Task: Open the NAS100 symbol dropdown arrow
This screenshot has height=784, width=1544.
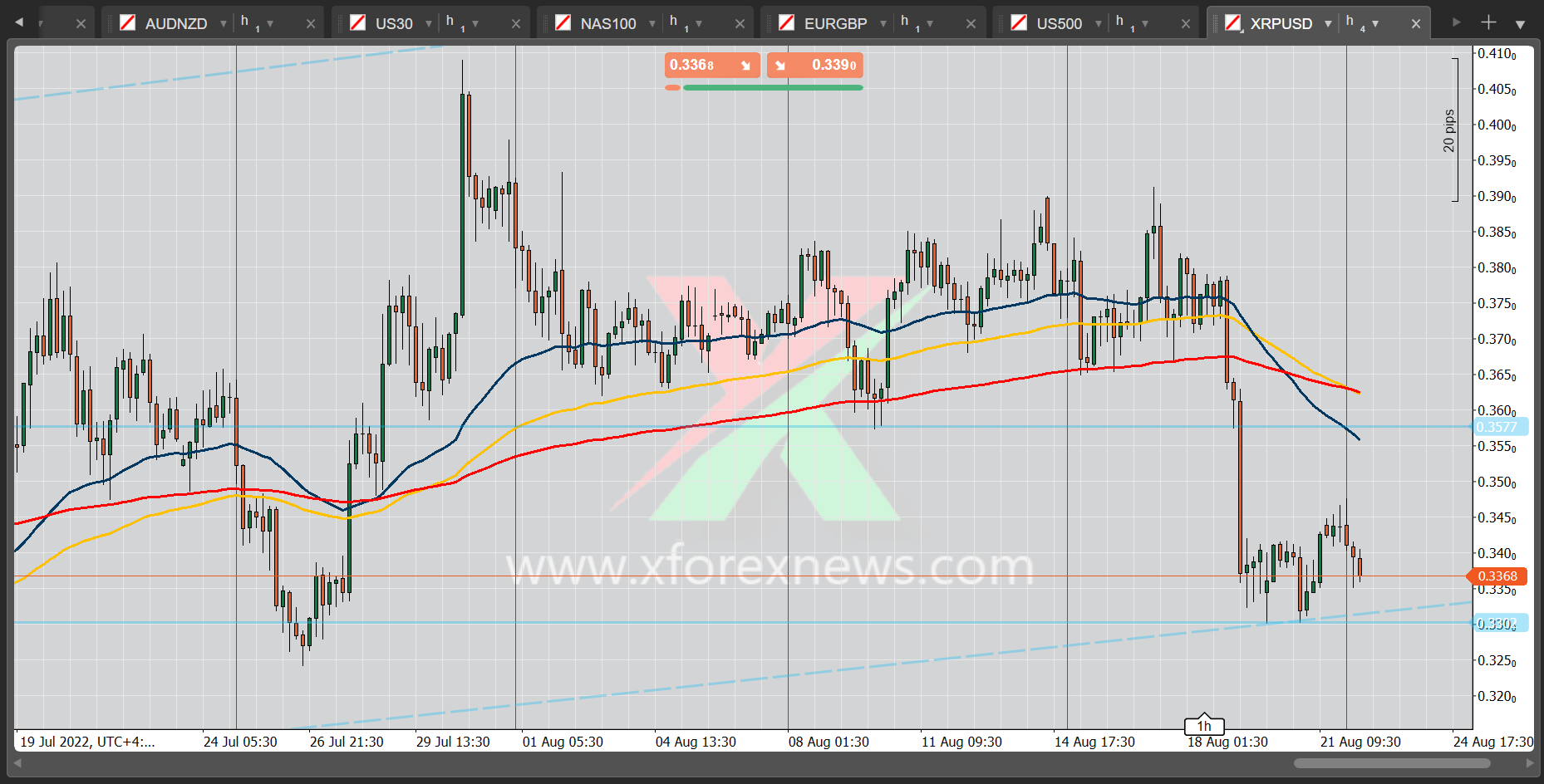Action: [x=652, y=23]
